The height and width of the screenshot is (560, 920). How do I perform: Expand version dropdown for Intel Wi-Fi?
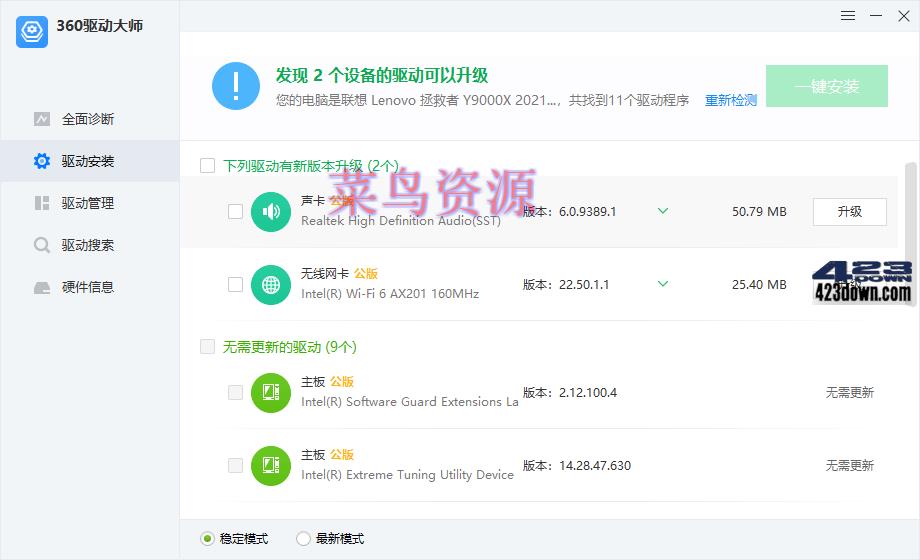coord(663,284)
